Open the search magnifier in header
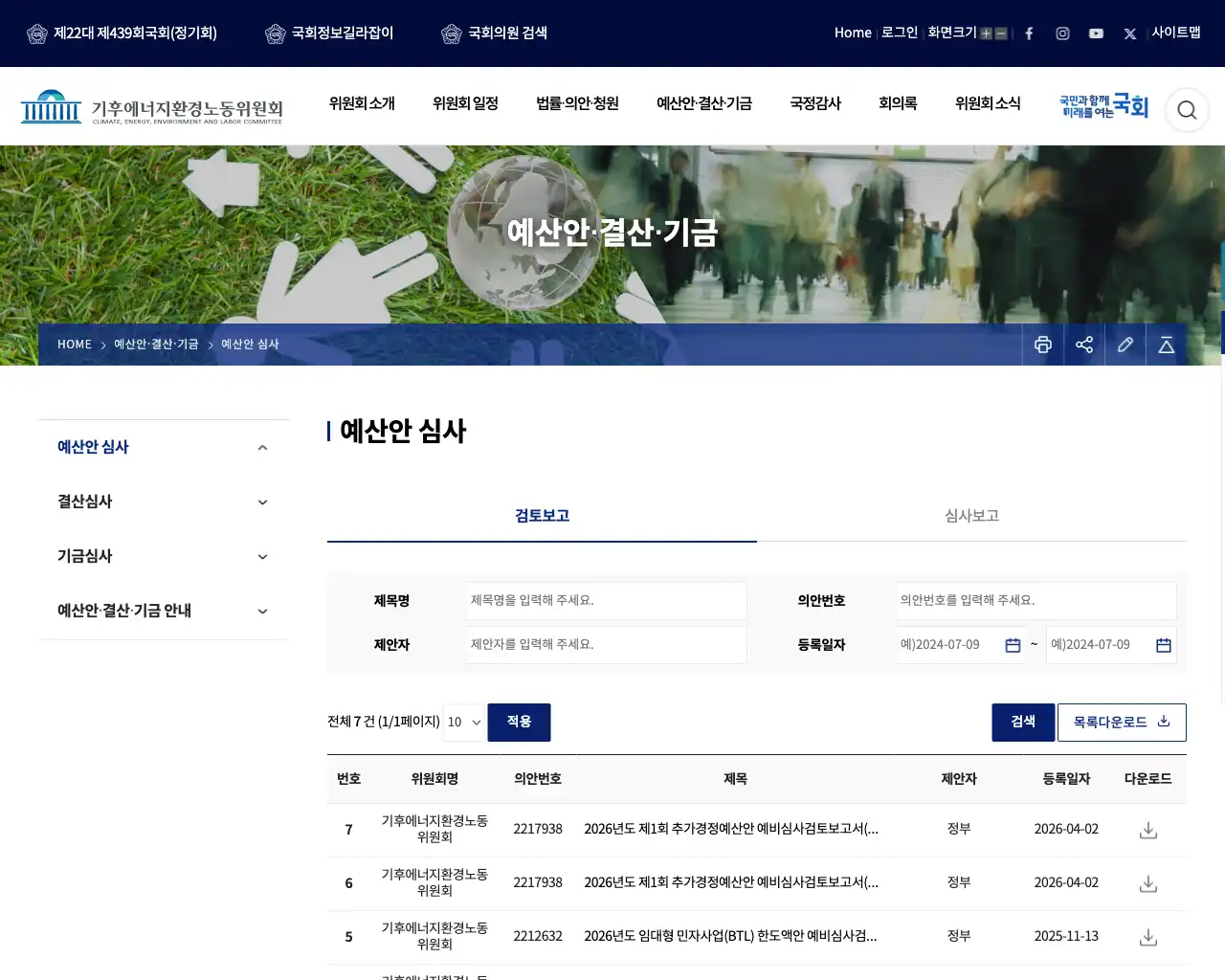The width and height of the screenshot is (1225, 980). point(1187,110)
